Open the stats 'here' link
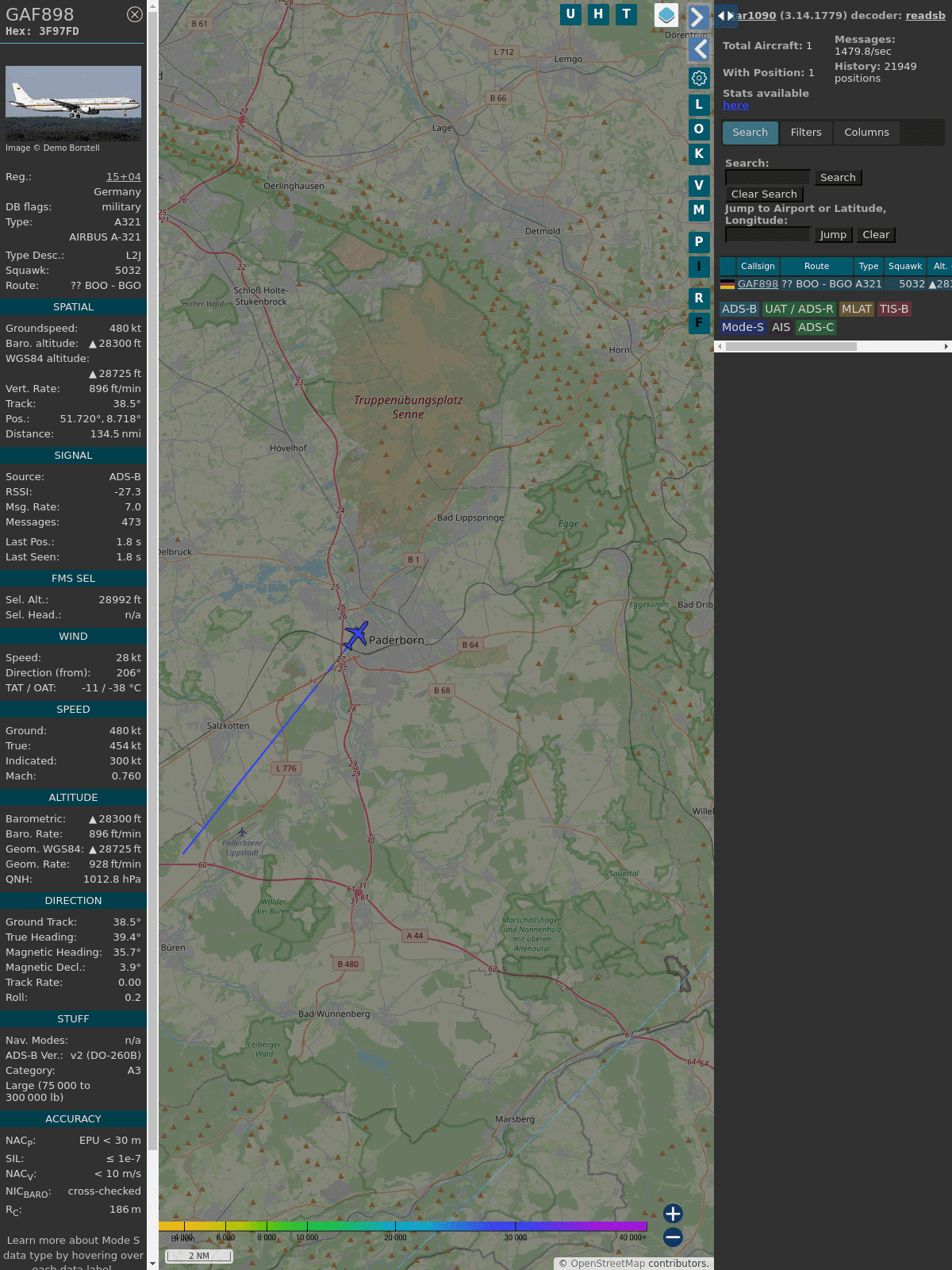This screenshot has width=952, height=1270. coord(735,106)
